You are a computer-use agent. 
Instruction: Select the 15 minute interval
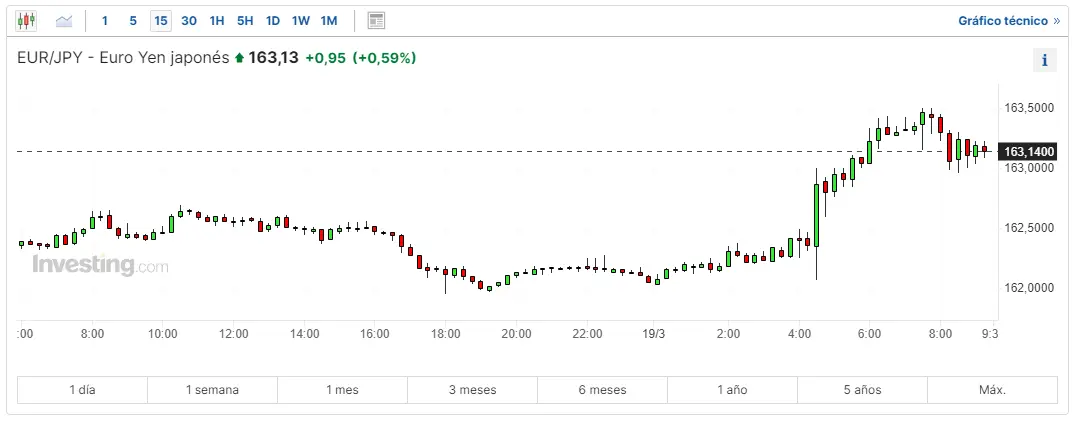160,21
